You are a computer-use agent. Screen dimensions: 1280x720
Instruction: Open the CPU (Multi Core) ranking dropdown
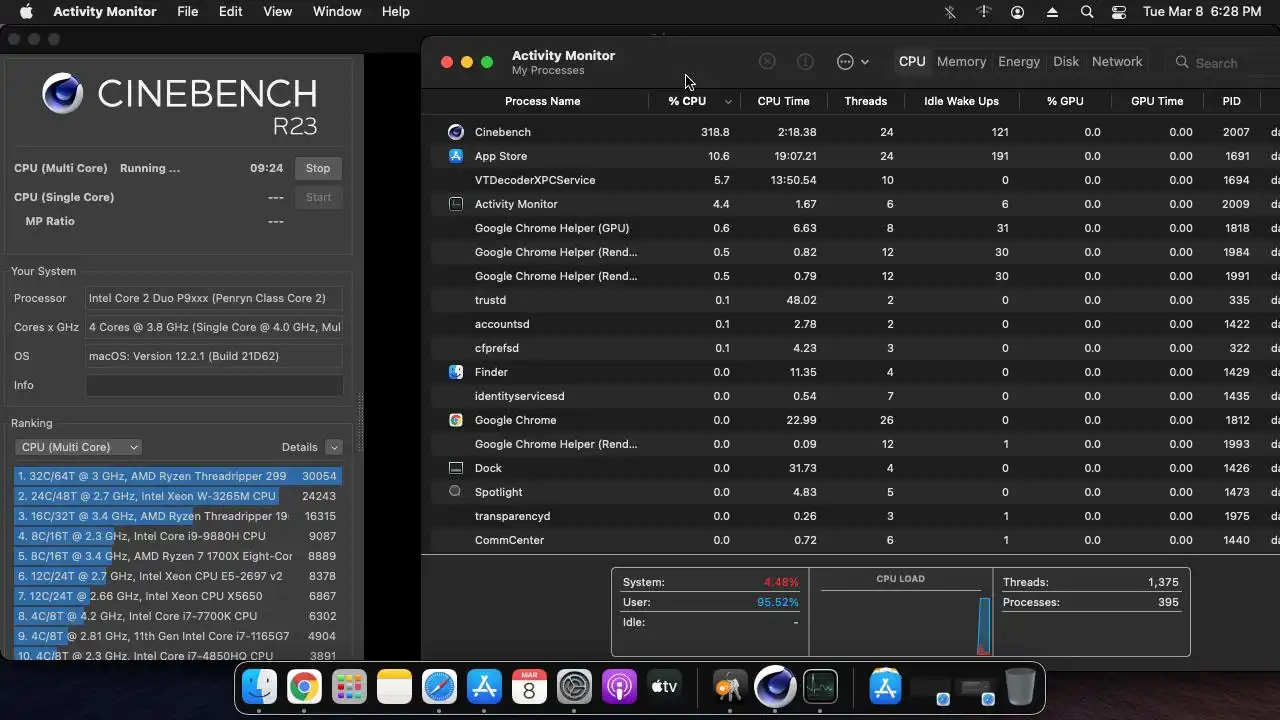tap(78, 447)
